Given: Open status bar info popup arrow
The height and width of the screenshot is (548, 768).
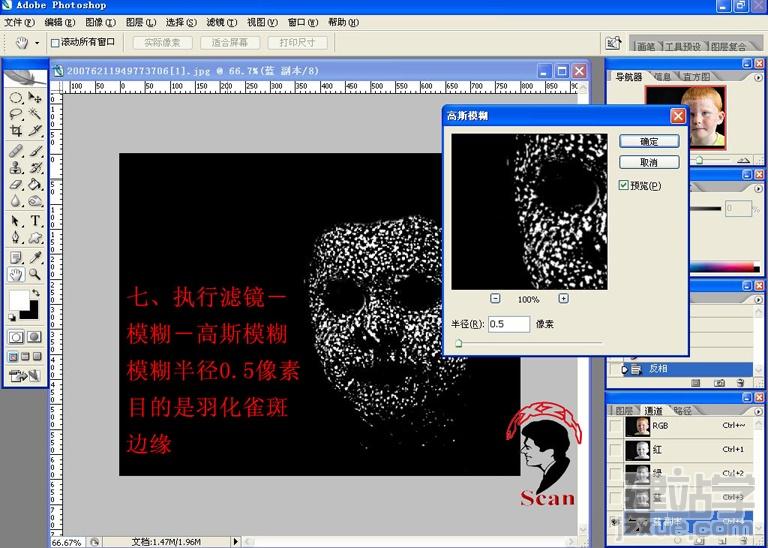Looking at the screenshot, I should 236,542.
